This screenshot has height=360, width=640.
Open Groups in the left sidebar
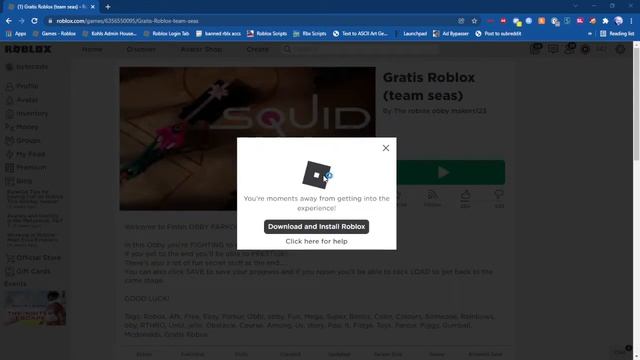tap(23, 140)
